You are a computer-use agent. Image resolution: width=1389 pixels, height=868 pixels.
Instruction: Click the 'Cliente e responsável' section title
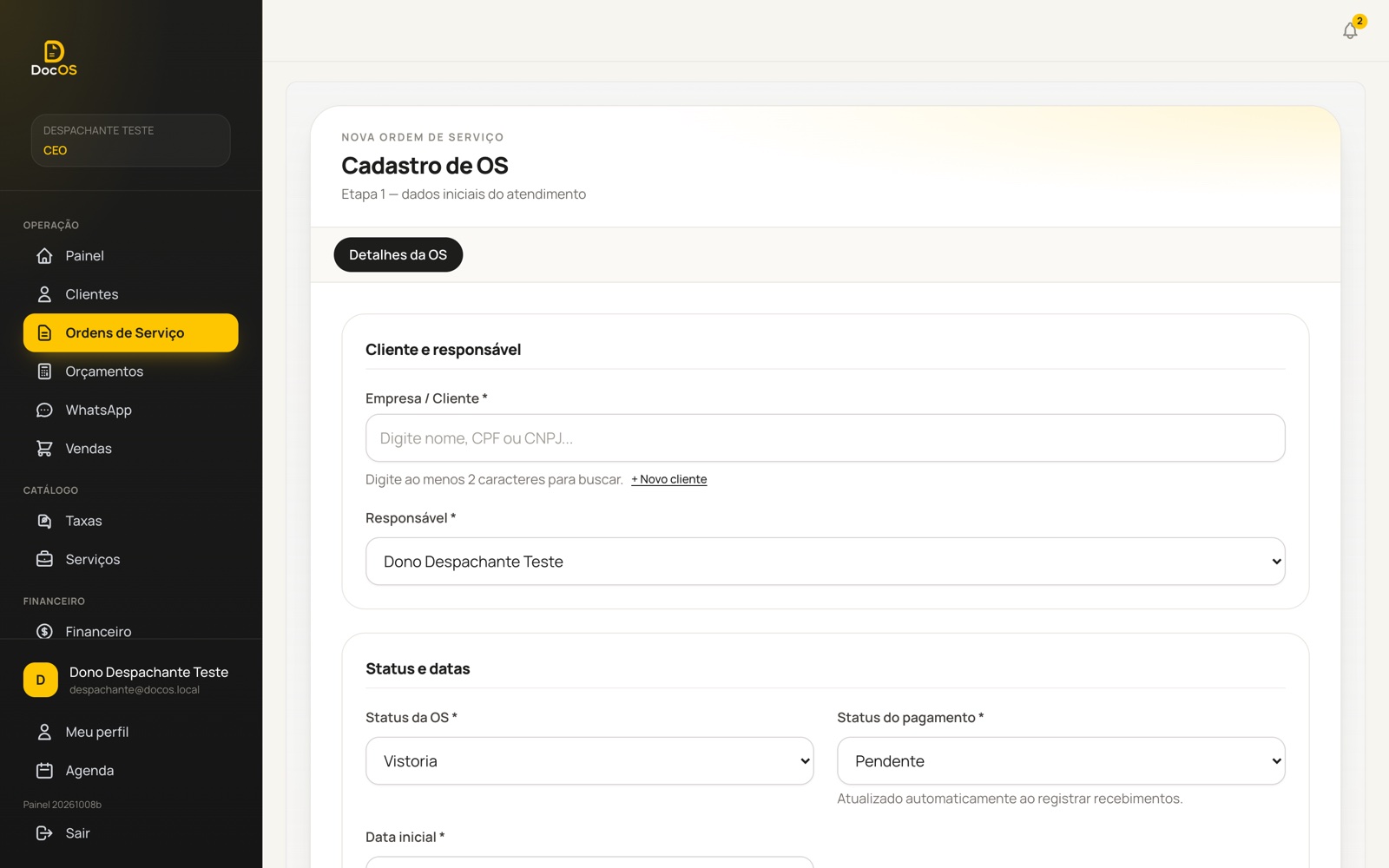444,350
